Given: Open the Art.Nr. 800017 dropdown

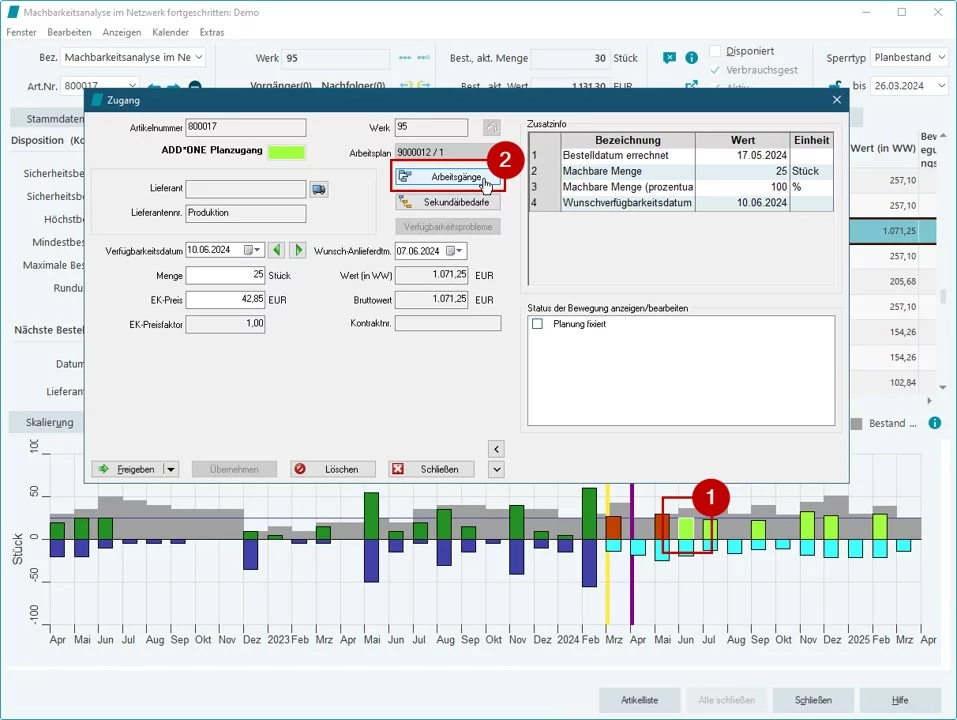Looking at the screenshot, I should pos(132,85).
